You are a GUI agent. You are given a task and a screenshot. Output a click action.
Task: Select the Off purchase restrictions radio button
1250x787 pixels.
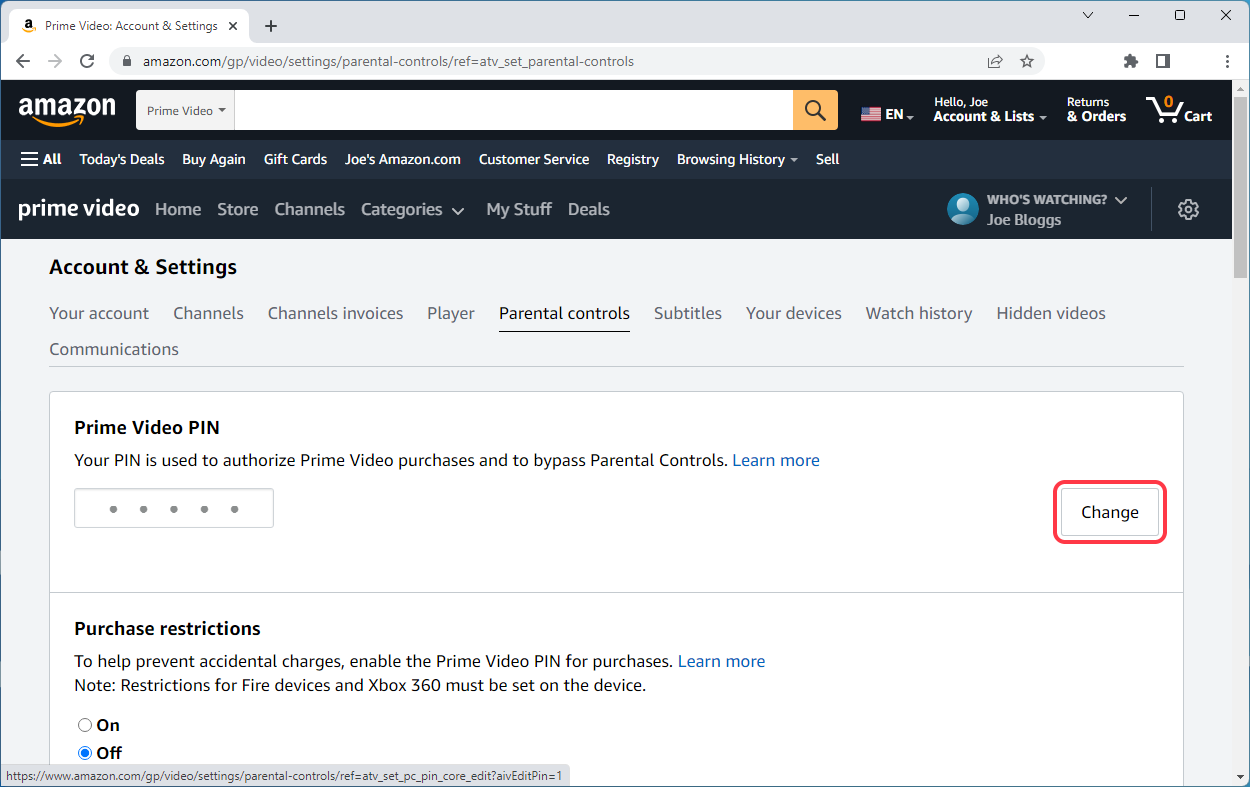coord(85,753)
